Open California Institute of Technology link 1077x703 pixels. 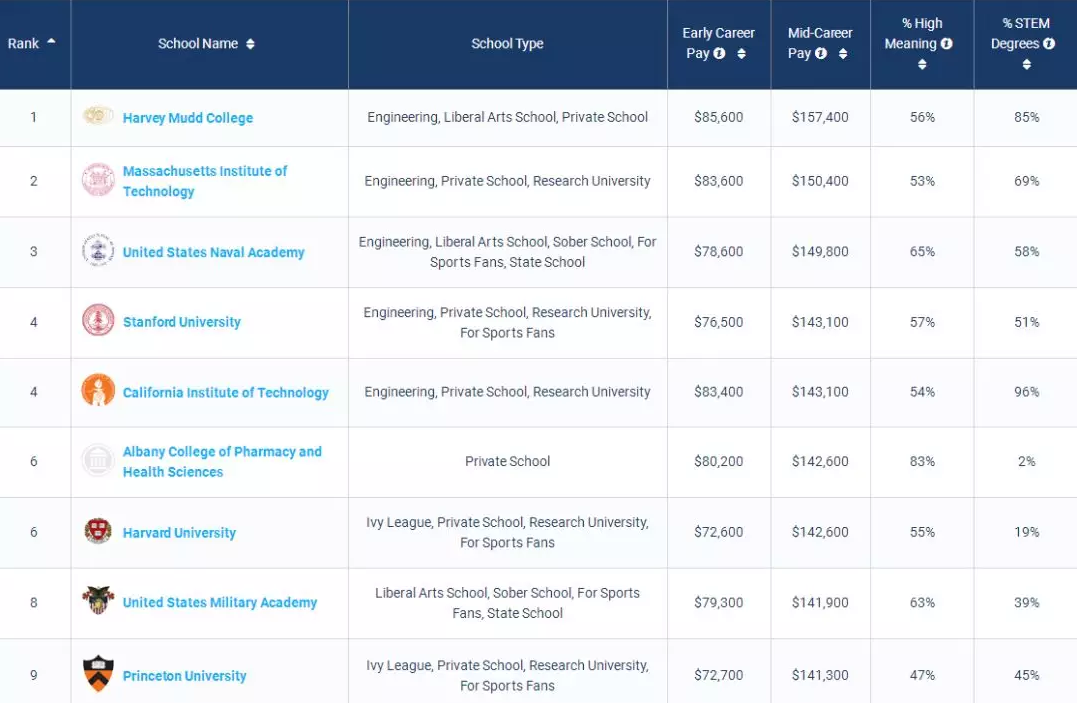coord(226,392)
